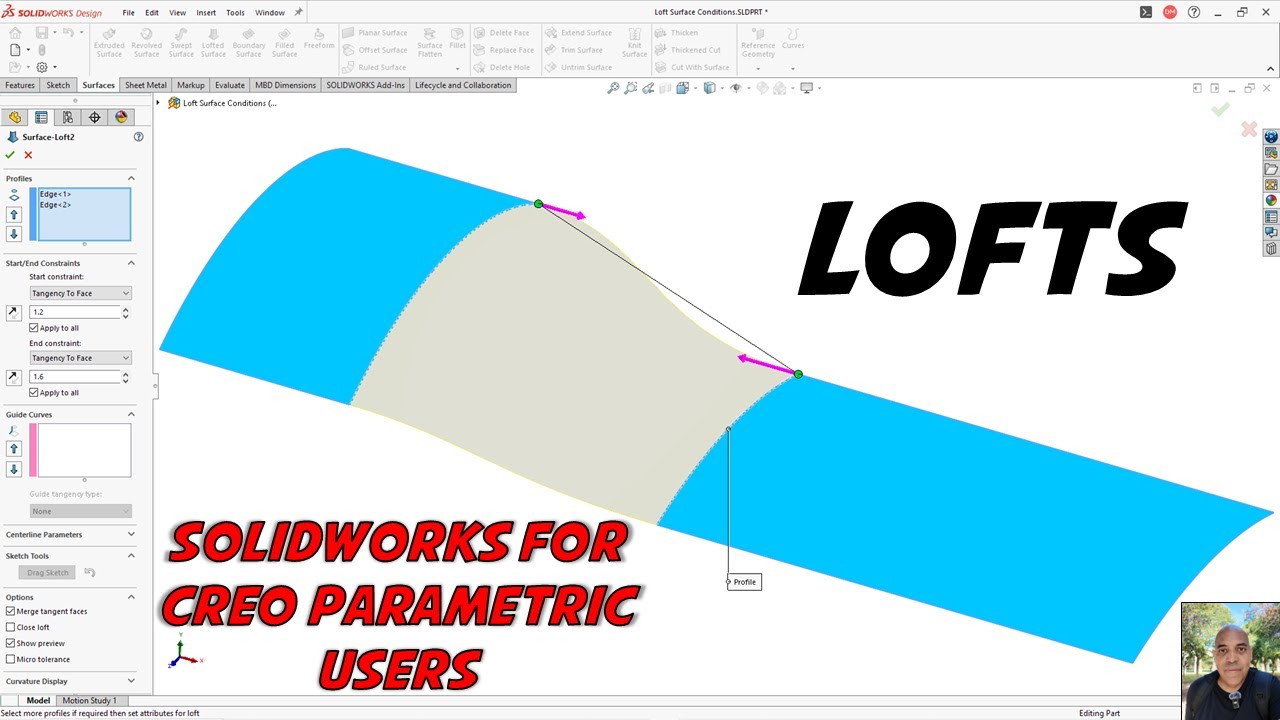Open the Tools menu
This screenshot has width=1280, height=720.
[235, 13]
